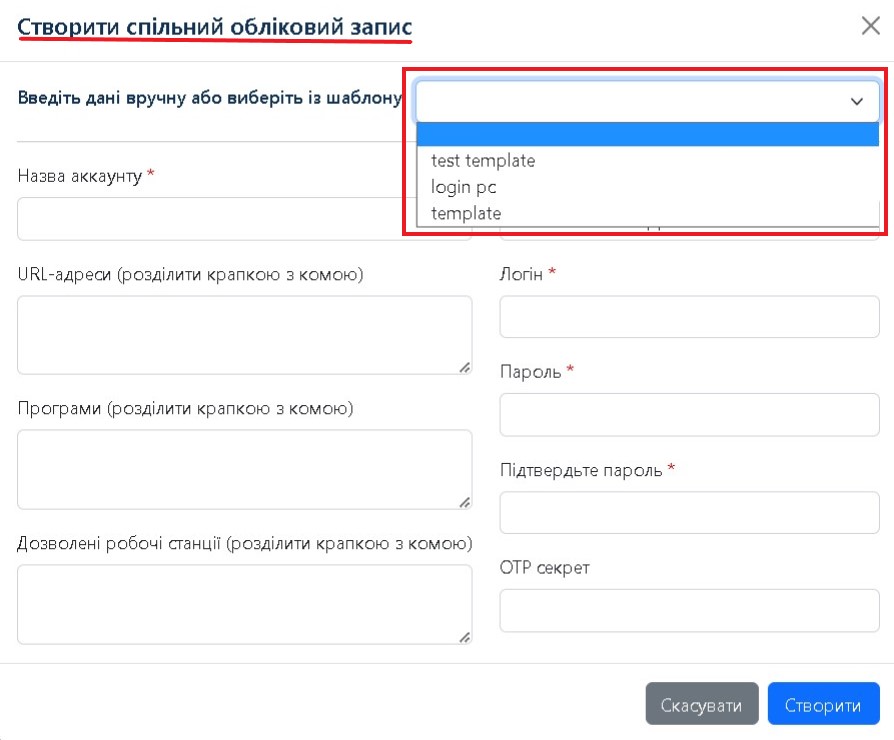Click the Програми text area resize handle
The image size is (894, 740).
pos(465,502)
